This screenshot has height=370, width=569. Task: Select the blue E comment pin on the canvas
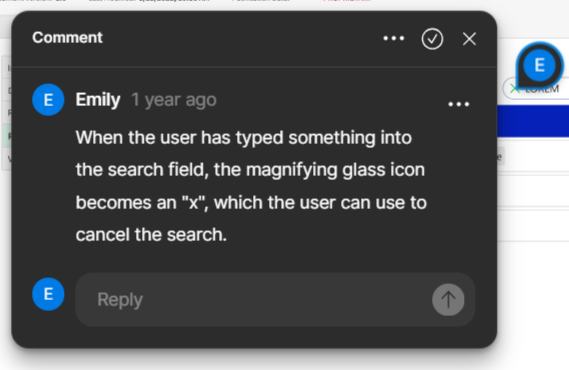(539, 66)
